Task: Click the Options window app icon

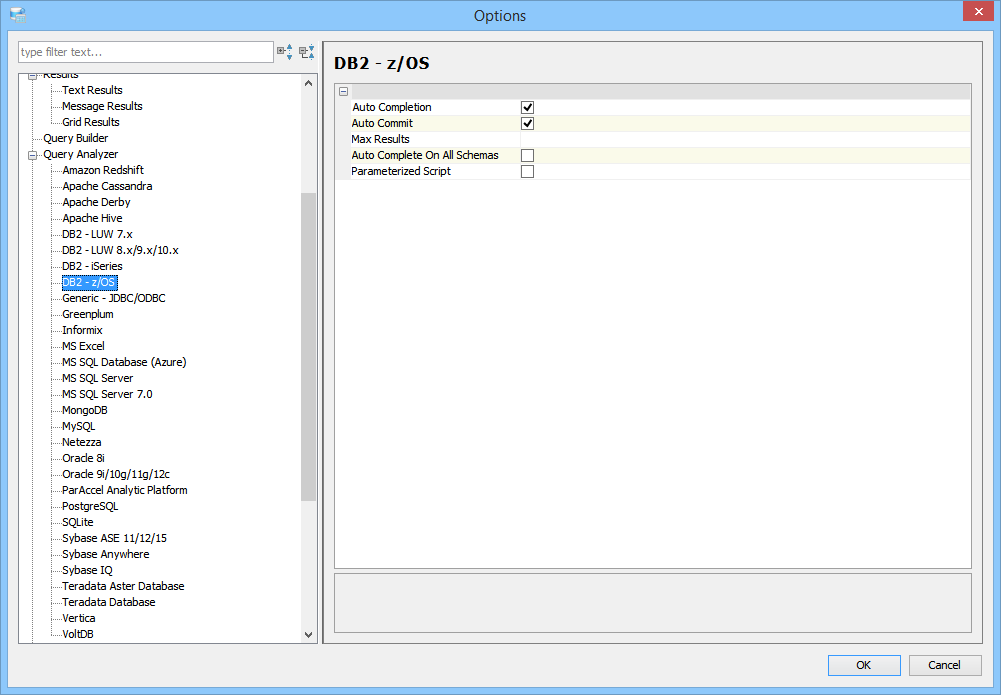Action: click(18, 15)
